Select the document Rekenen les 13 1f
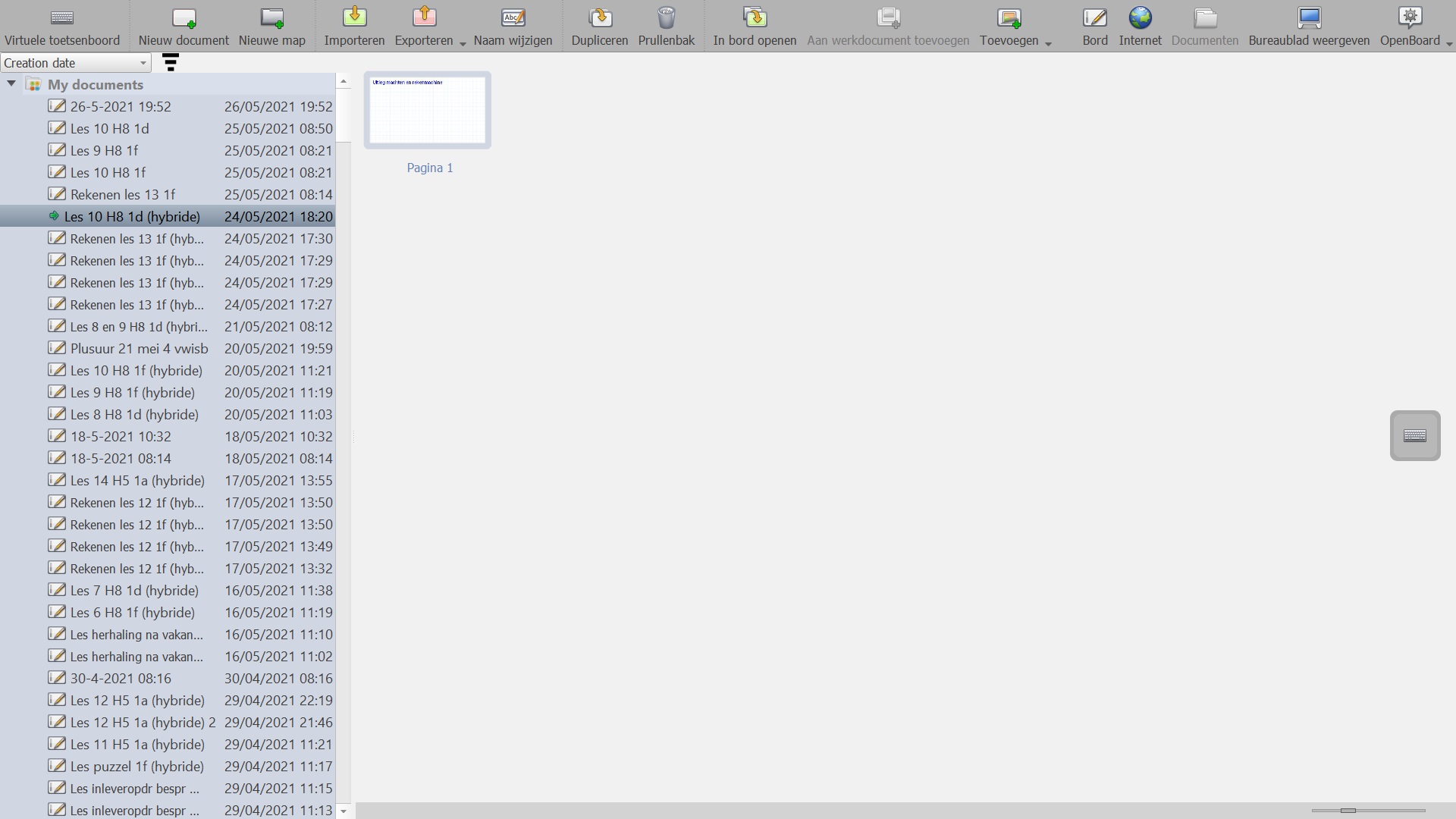The height and width of the screenshot is (819, 1456). pos(122,194)
